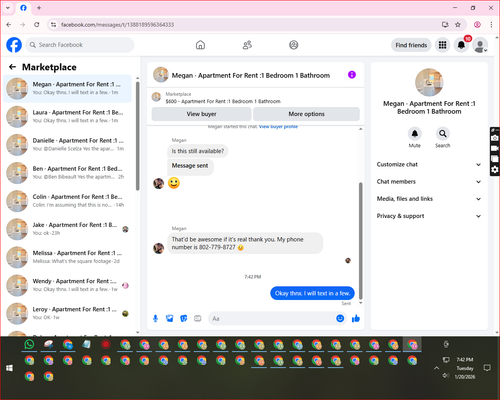Open Windows notification center icon
The width and height of the screenshot is (500, 400).
point(487,368)
